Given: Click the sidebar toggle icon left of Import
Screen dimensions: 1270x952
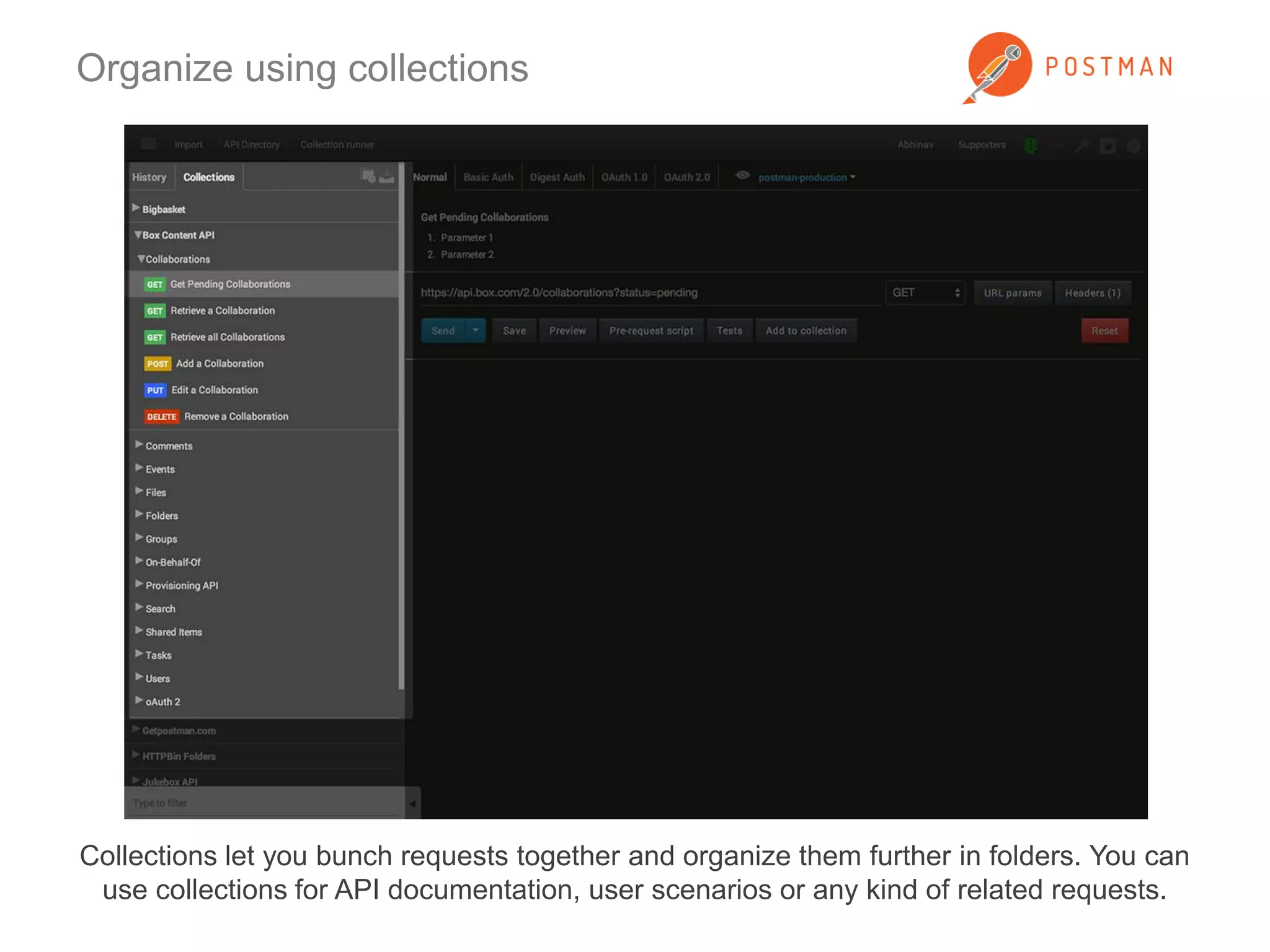Looking at the screenshot, I should pos(148,144).
